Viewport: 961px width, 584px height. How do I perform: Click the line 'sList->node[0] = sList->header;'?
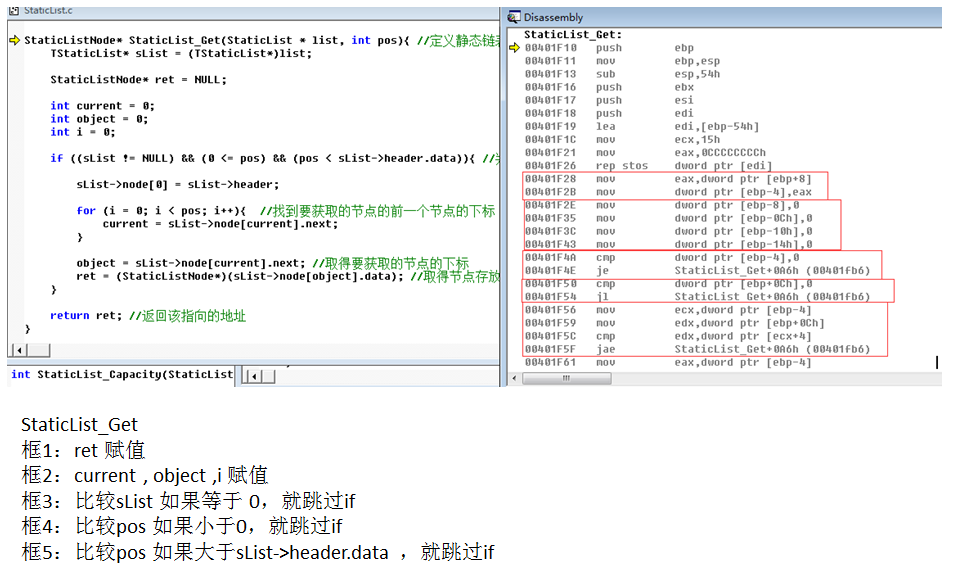coord(178,184)
